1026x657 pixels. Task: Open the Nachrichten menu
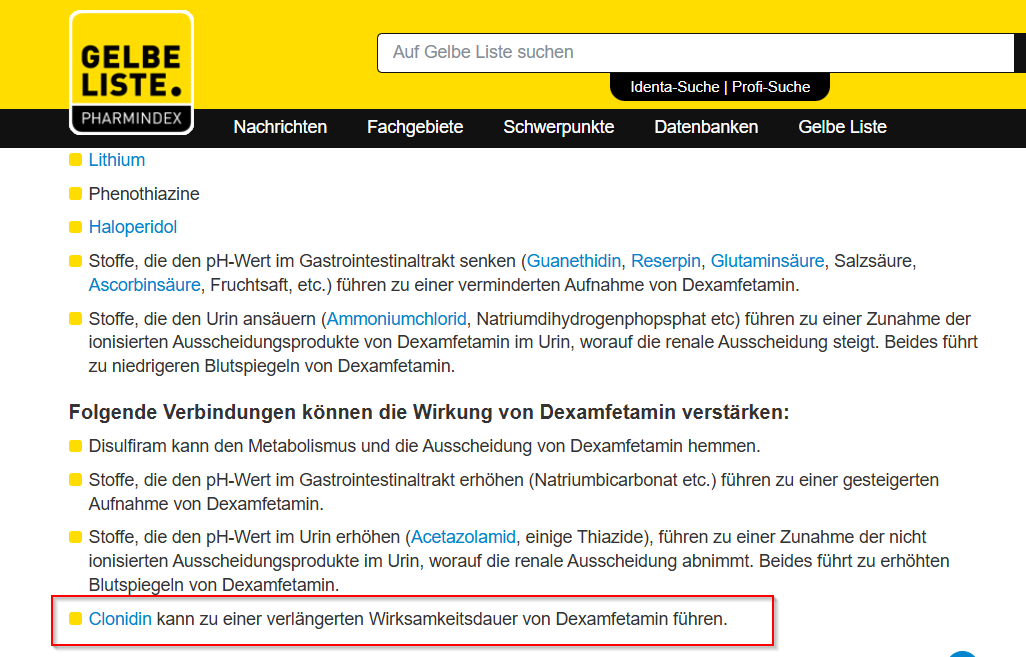point(280,127)
